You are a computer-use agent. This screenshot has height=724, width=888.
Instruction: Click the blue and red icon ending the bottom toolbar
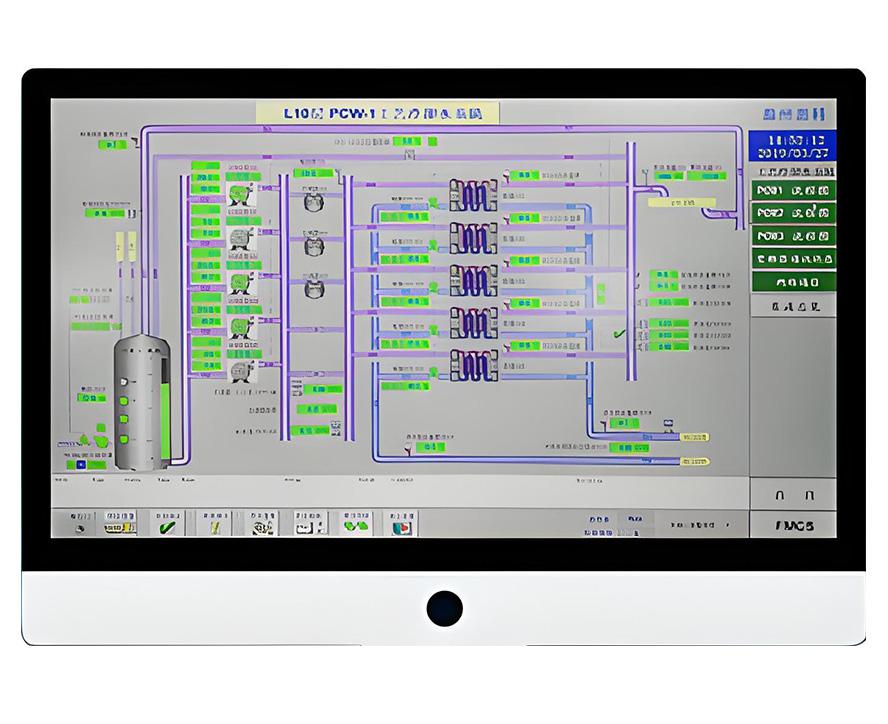click(401, 526)
